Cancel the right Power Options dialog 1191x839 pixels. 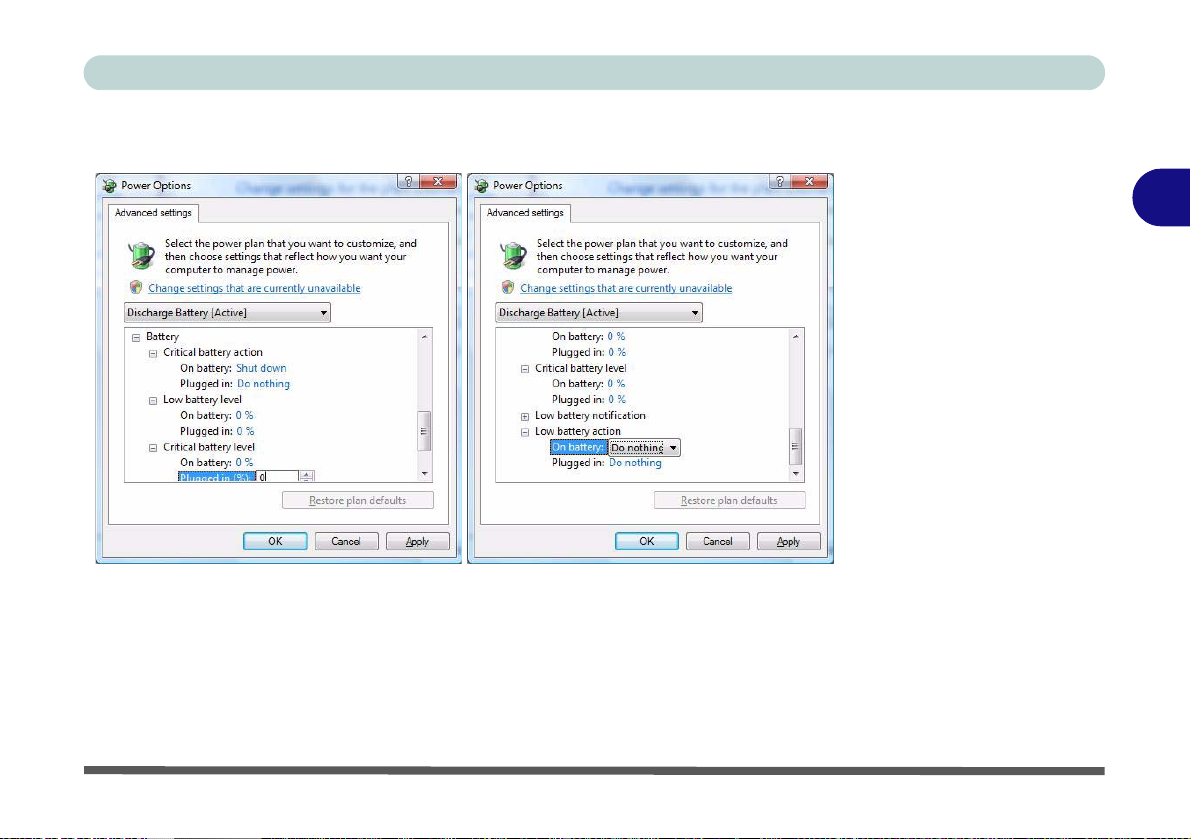tap(718, 541)
